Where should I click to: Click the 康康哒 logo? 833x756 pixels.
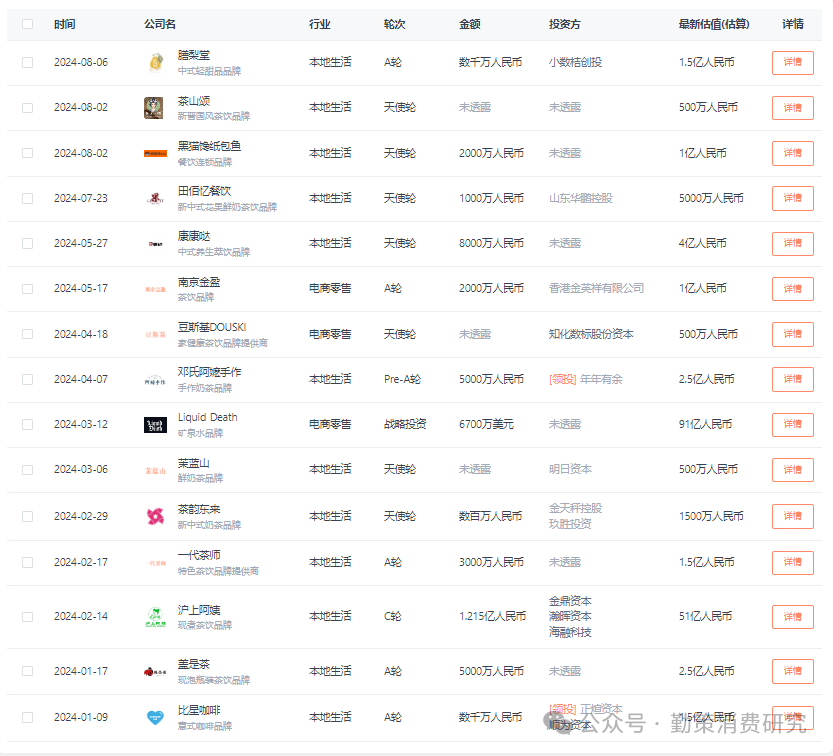coord(155,244)
